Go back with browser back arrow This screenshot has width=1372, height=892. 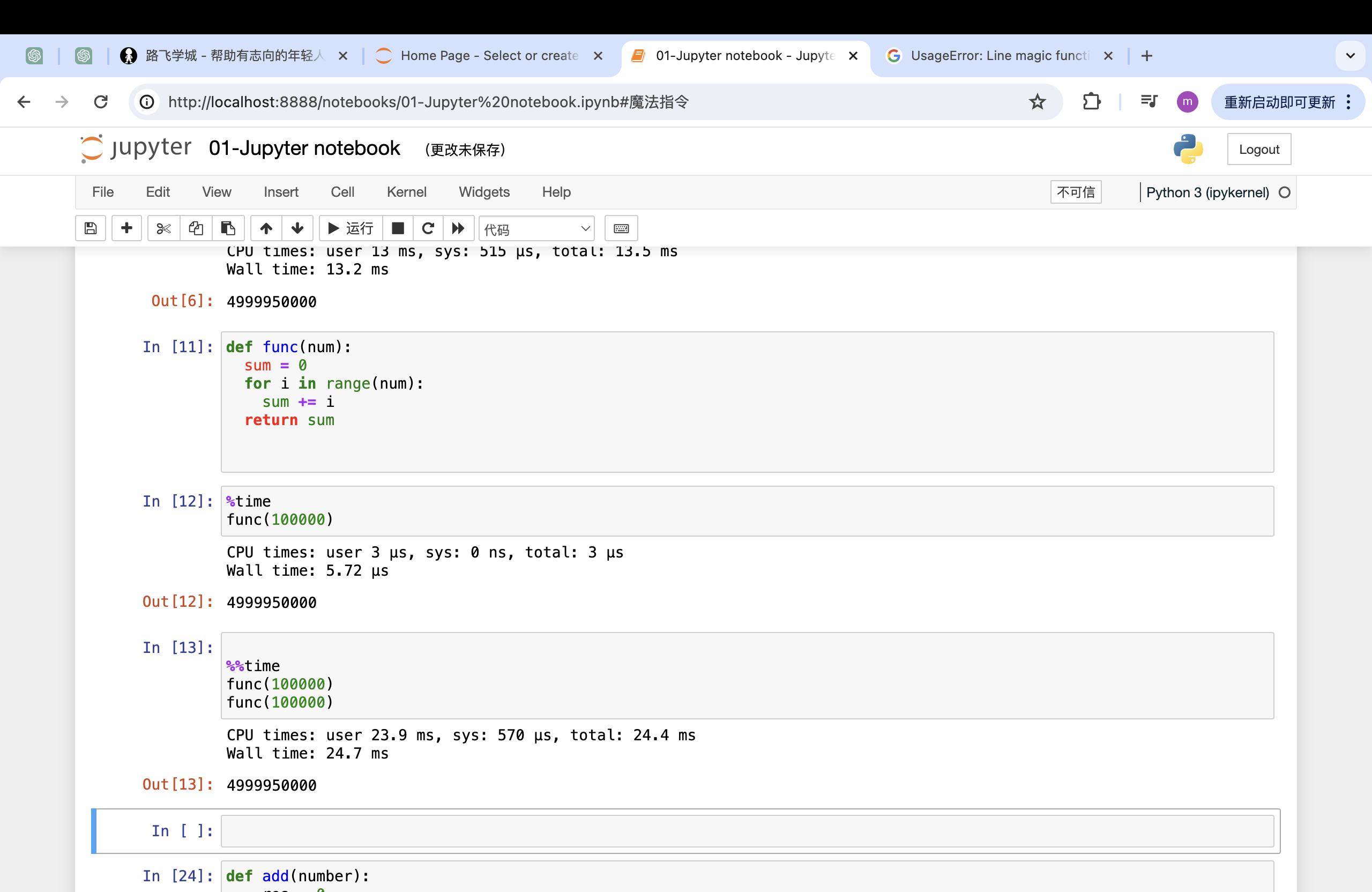tap(24, 102)
